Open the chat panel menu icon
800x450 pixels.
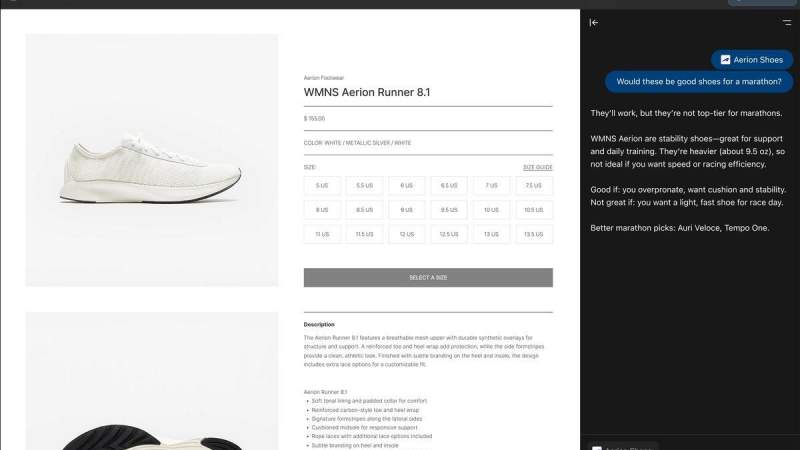point(787,22)
